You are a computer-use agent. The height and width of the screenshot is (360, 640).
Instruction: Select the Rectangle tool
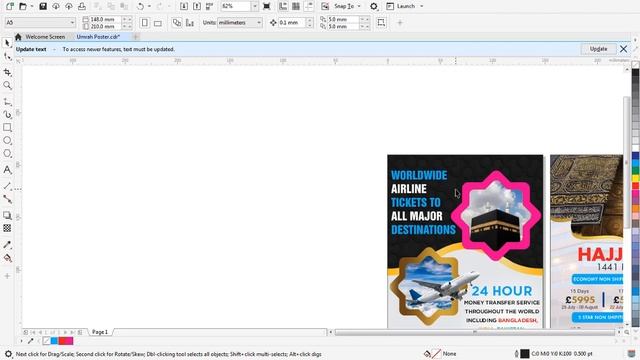tap(7, 127)
